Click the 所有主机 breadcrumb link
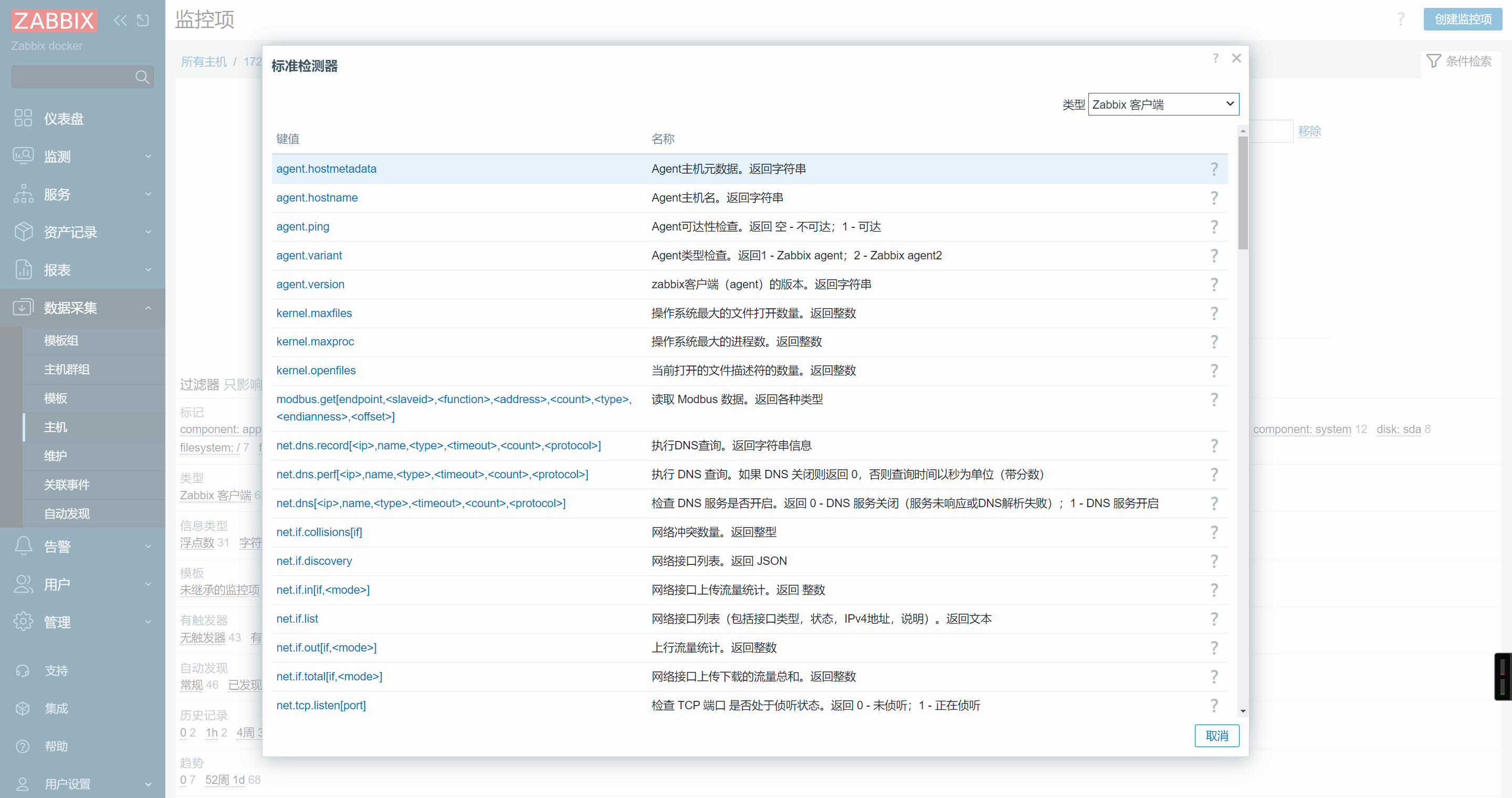 point(204,61)
